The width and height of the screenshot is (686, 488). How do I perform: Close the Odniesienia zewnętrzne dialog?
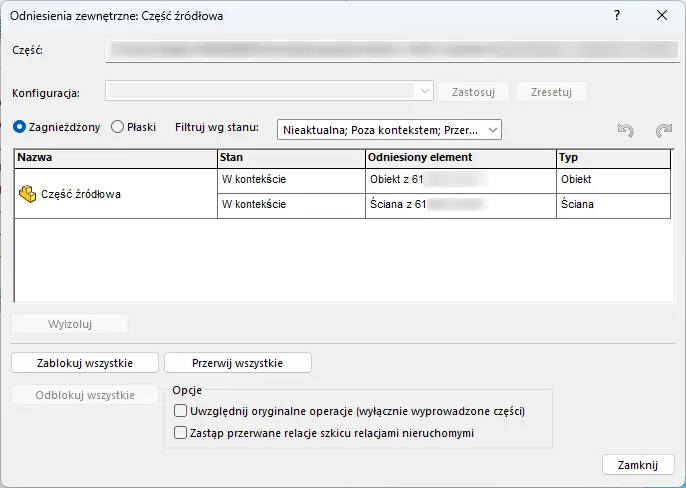tap(662, 15)
